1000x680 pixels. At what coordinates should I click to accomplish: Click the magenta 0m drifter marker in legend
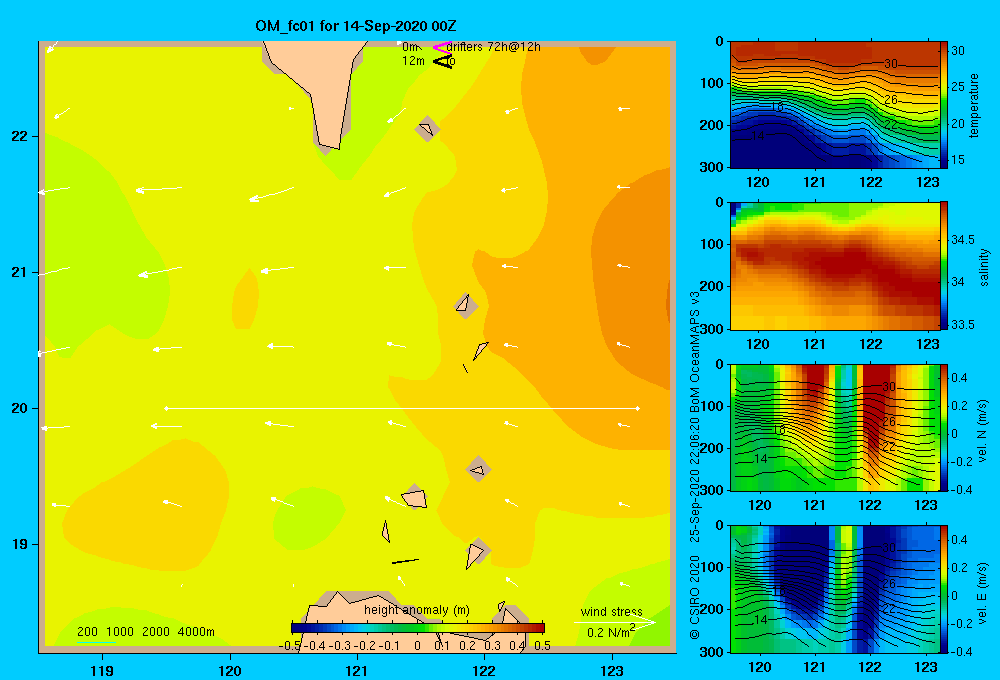[x=441, y=47]
